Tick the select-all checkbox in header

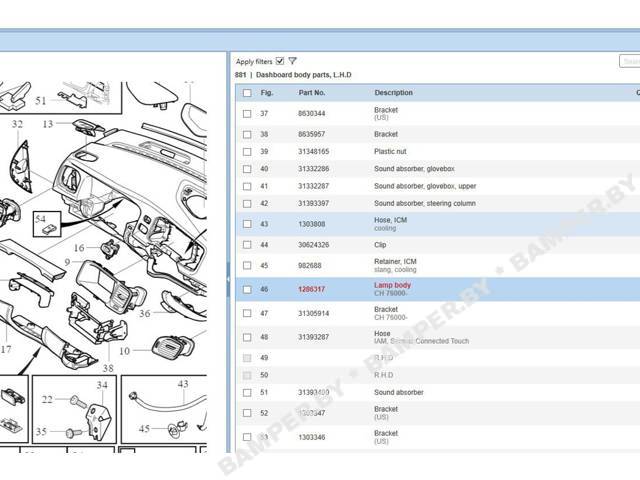(x=247, y=93)
